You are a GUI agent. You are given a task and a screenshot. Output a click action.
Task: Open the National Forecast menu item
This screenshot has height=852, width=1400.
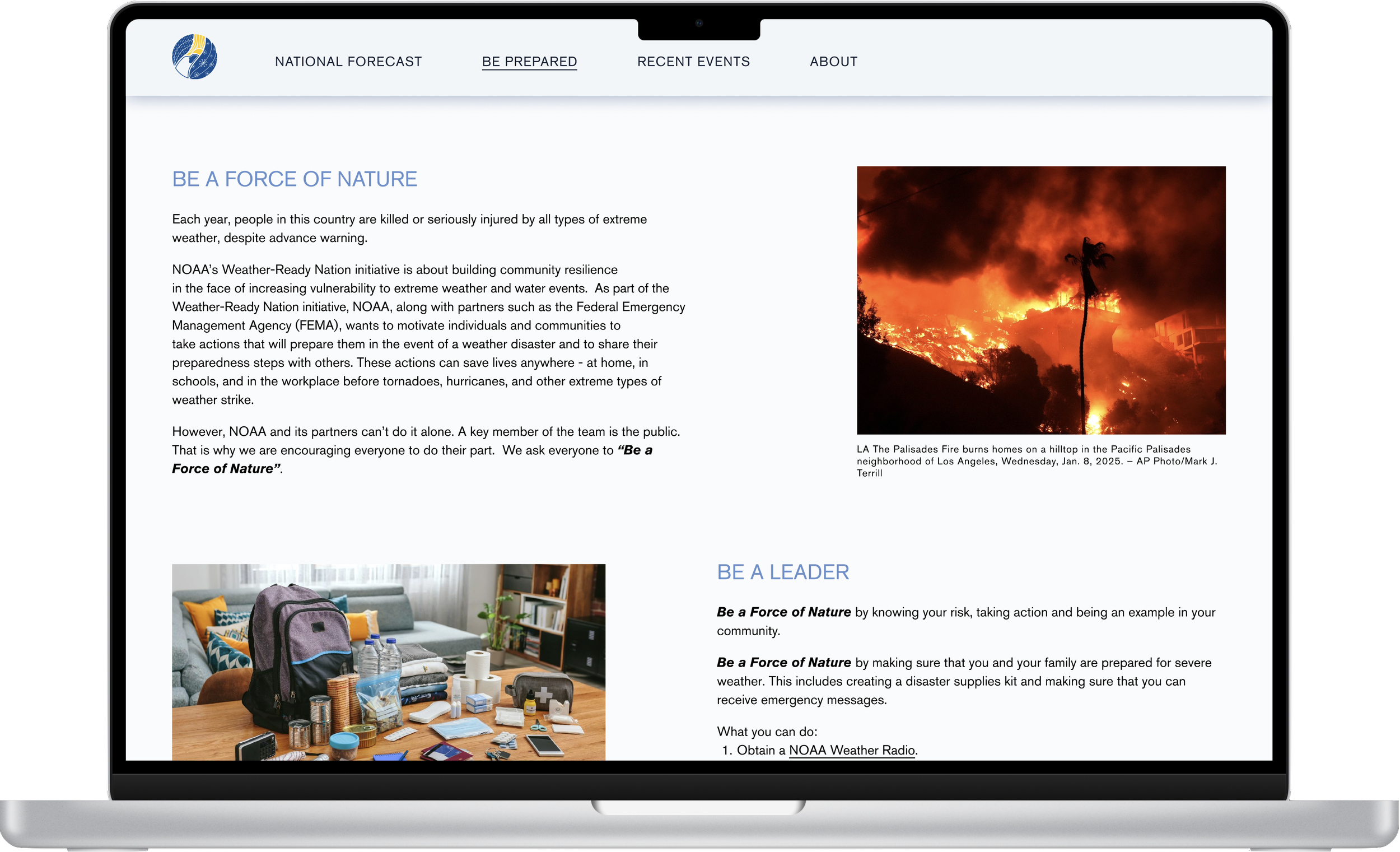pos(348,62)
